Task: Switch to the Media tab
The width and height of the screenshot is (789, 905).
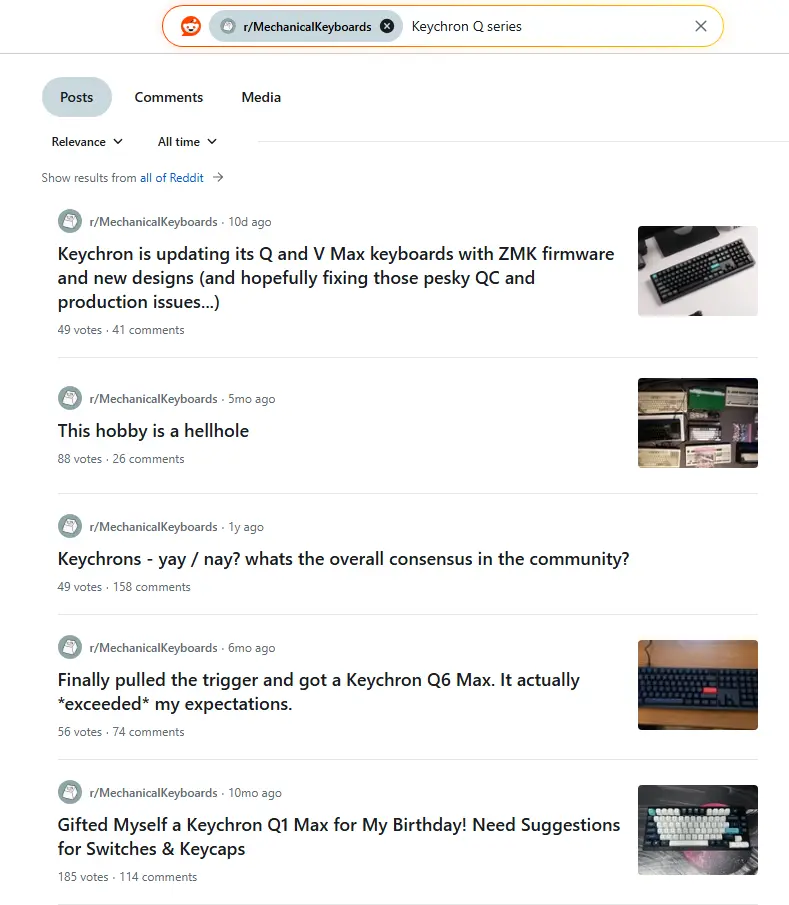Action: [261, 97]
